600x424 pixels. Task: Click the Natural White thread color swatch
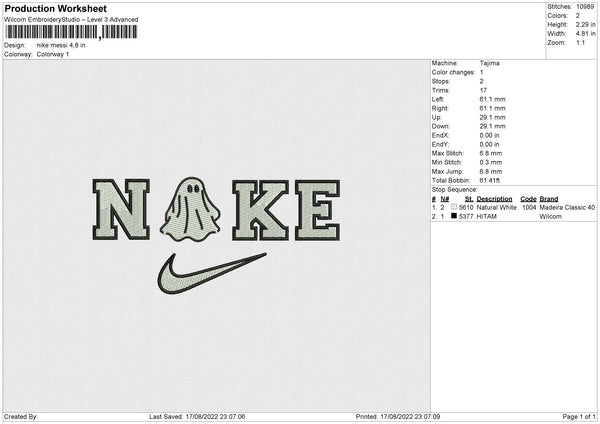(x=454, y=207)
